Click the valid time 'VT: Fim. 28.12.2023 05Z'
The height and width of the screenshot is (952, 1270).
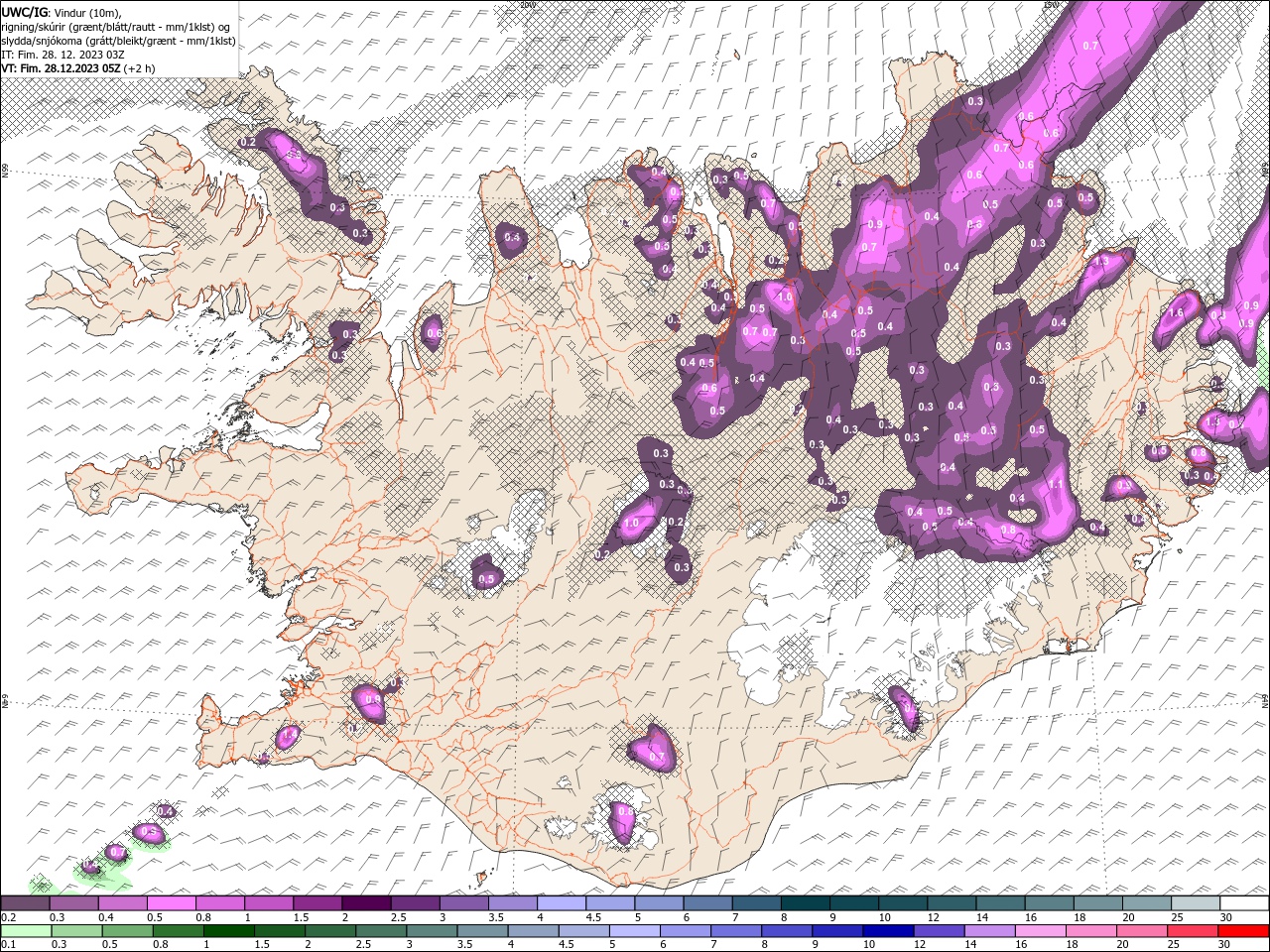(x=61, y=68)
